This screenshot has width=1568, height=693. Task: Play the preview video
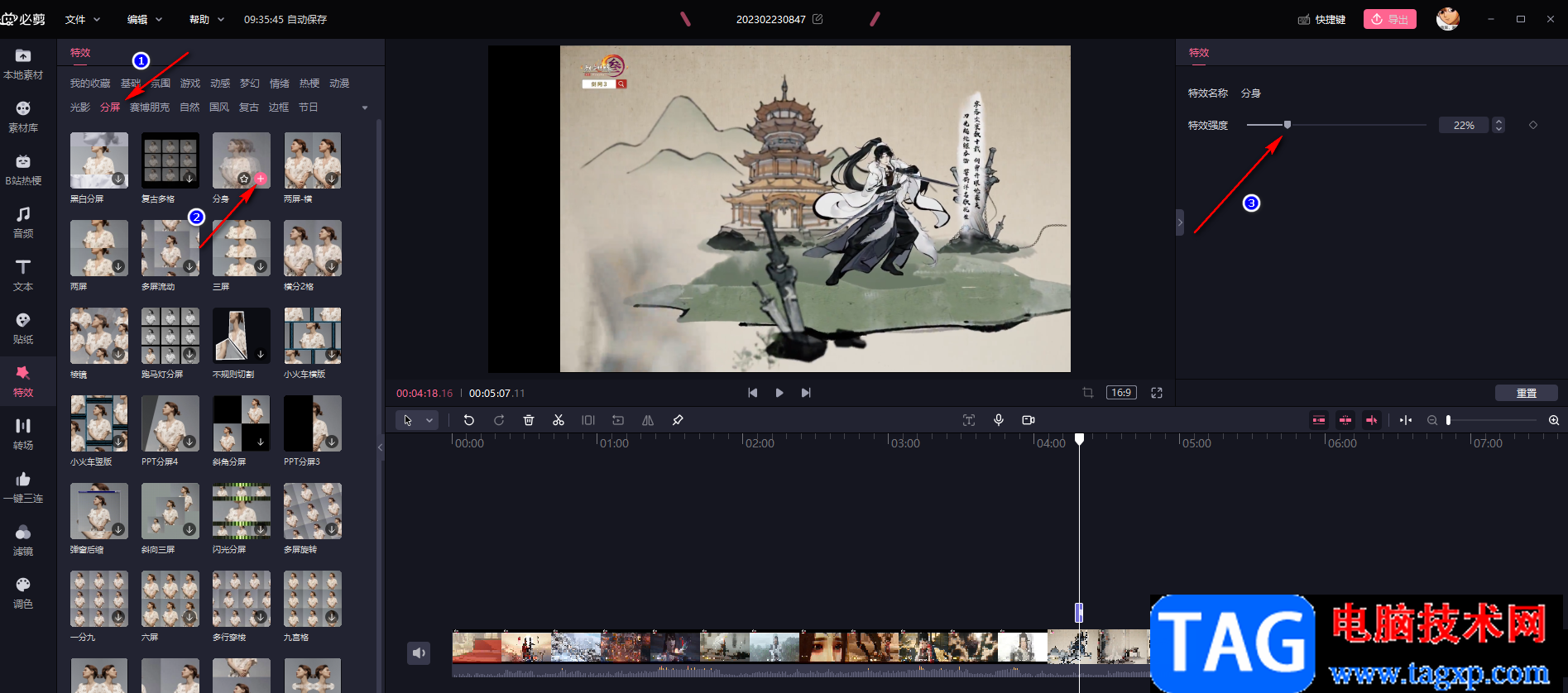[x=779, y=393]
